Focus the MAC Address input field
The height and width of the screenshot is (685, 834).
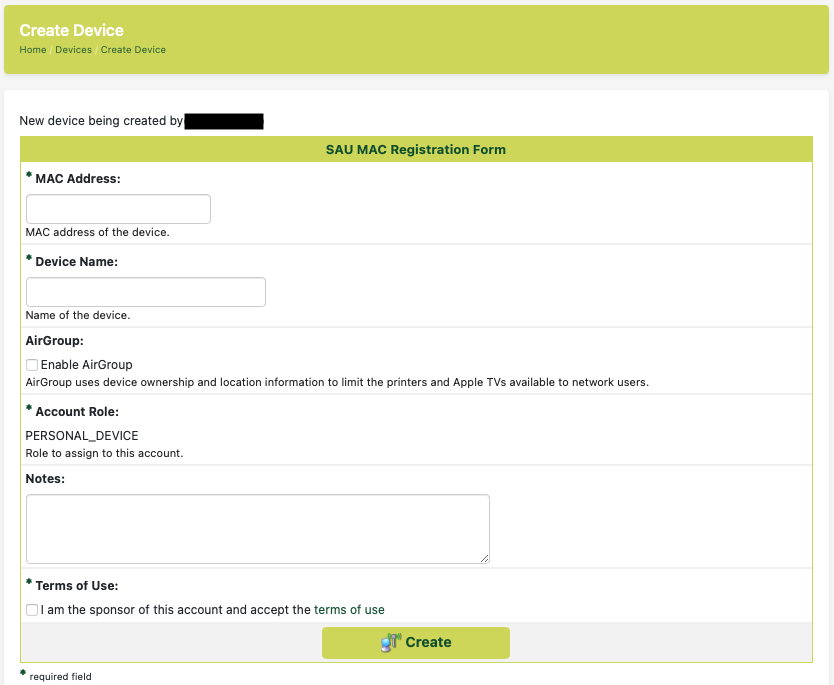pyautogui.click(x=118, y=209)
